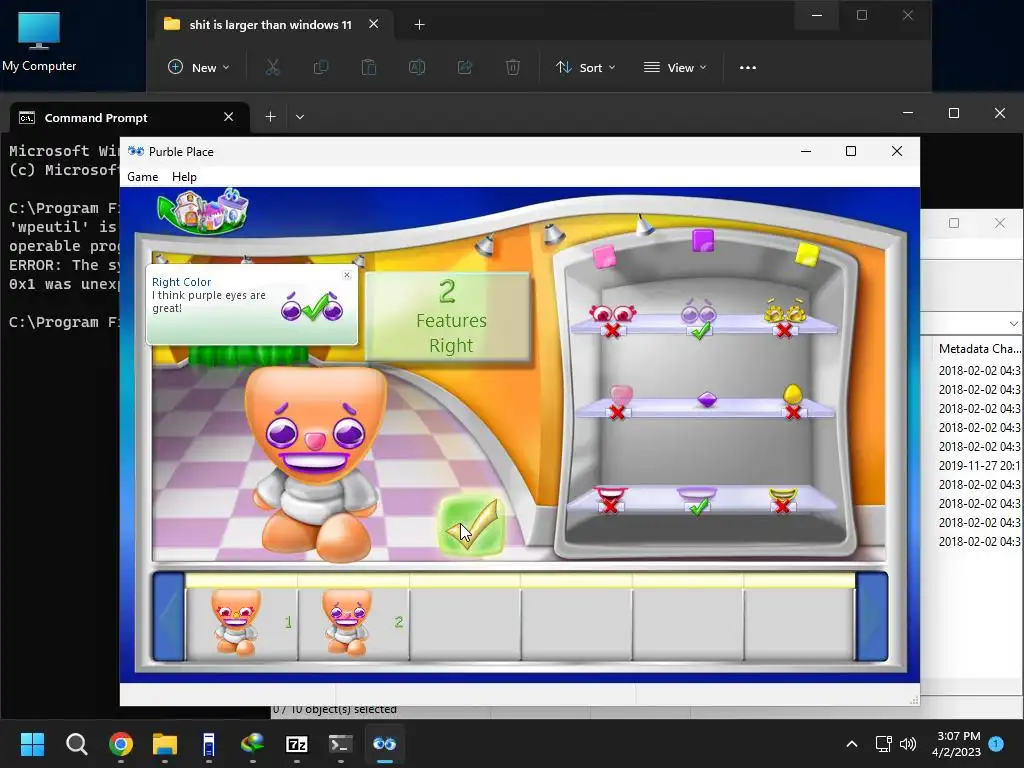The image size is (1024, 768).
Task: Click the 2 Features Right sign
Action: [x=448, y=317]
